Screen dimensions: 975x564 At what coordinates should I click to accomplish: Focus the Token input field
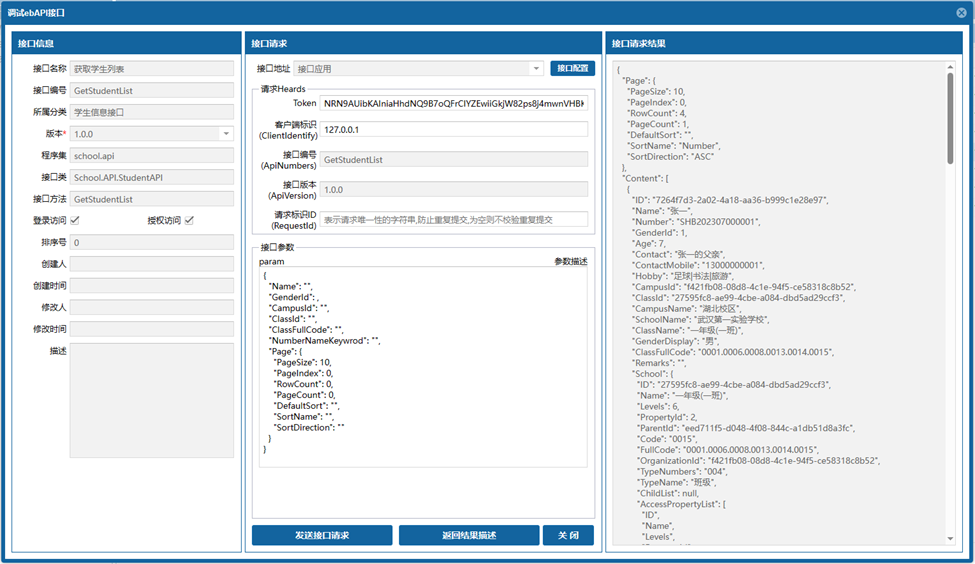453,103
